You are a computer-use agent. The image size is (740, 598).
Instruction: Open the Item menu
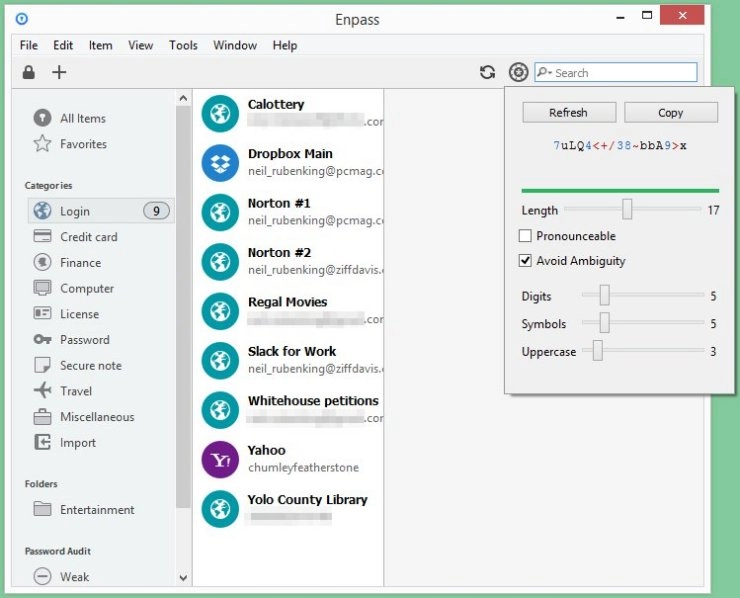[101, 45]
